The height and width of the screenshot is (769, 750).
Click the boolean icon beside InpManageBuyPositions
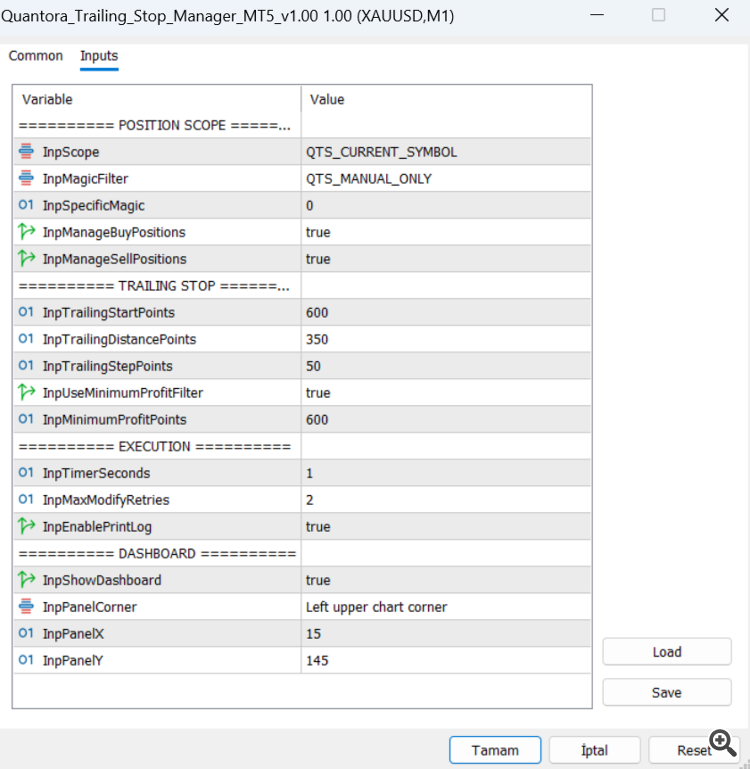point(26,231)
